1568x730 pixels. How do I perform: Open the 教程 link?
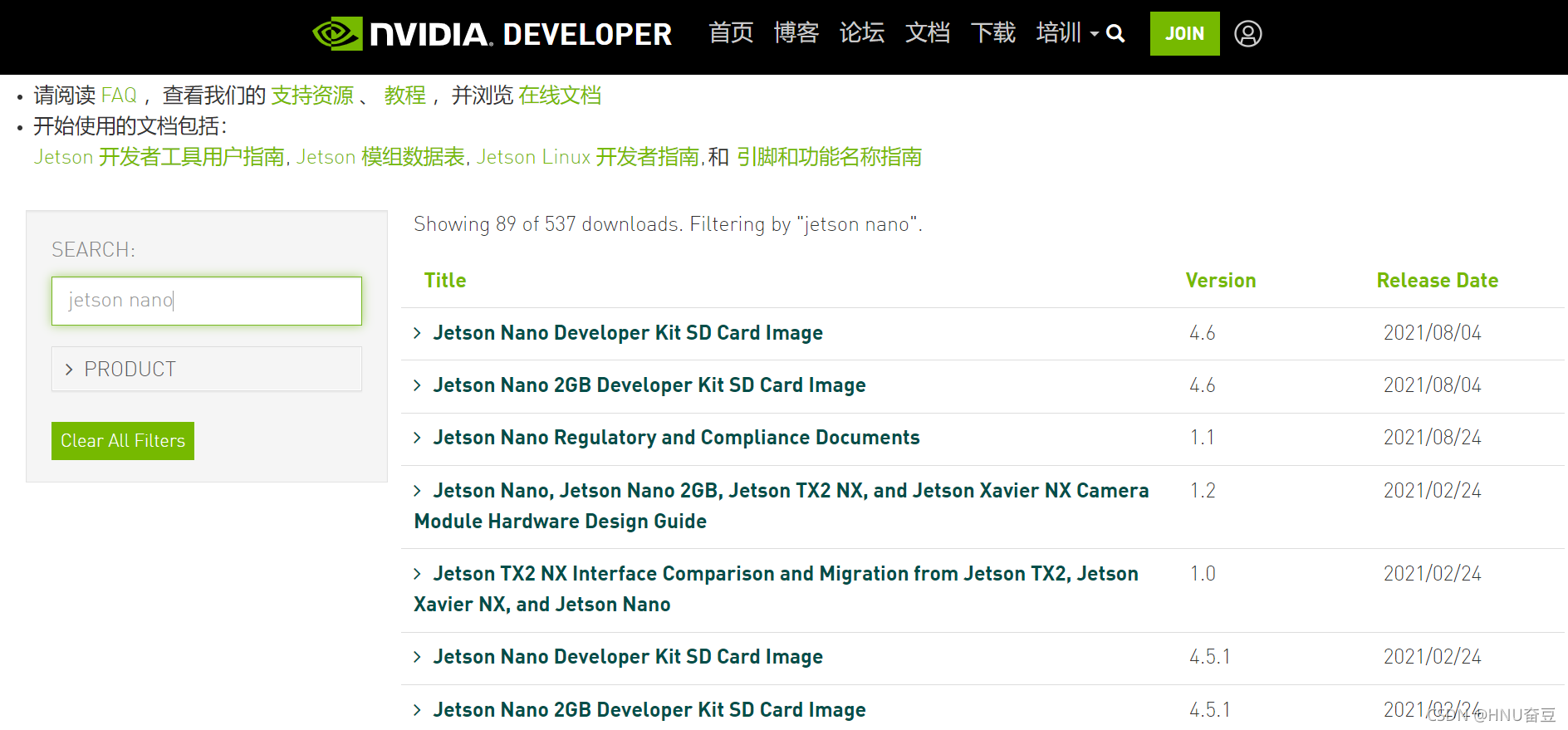tap(404, 96)
